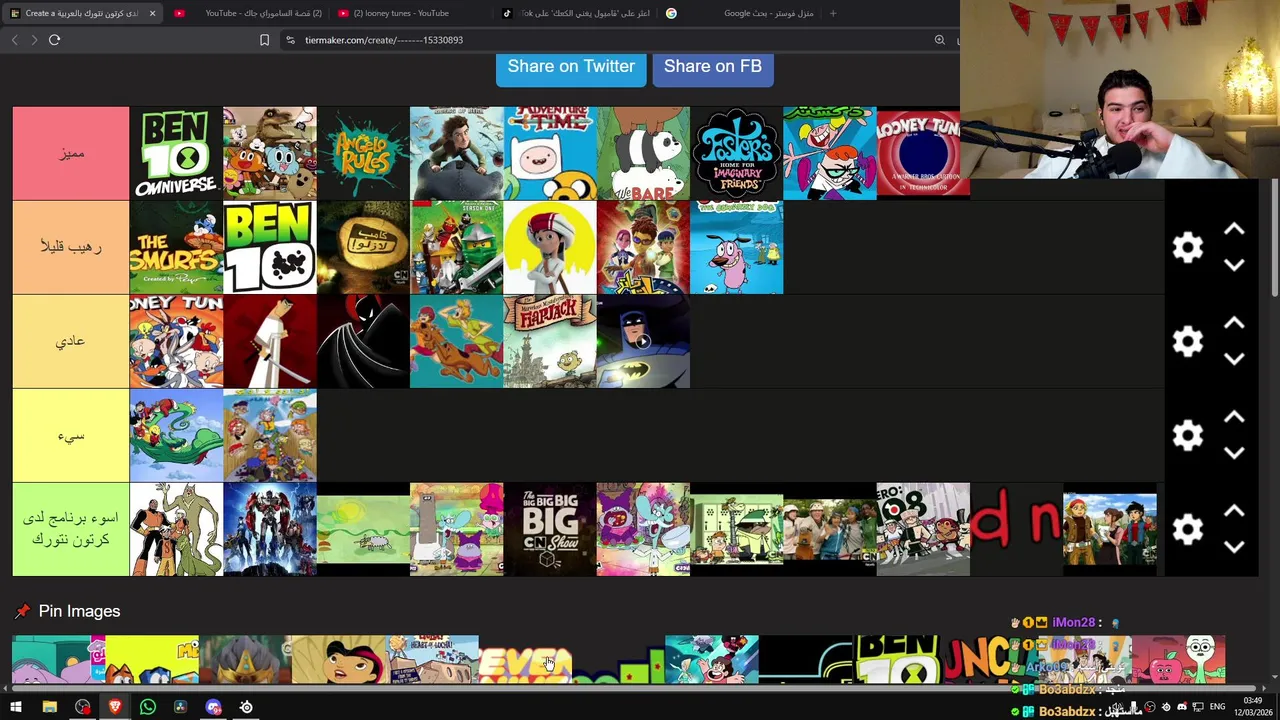The width and height of the screenshot is (1280, 720).
Task: Open settings gear for سيء tier
Action: [1187, 436]
